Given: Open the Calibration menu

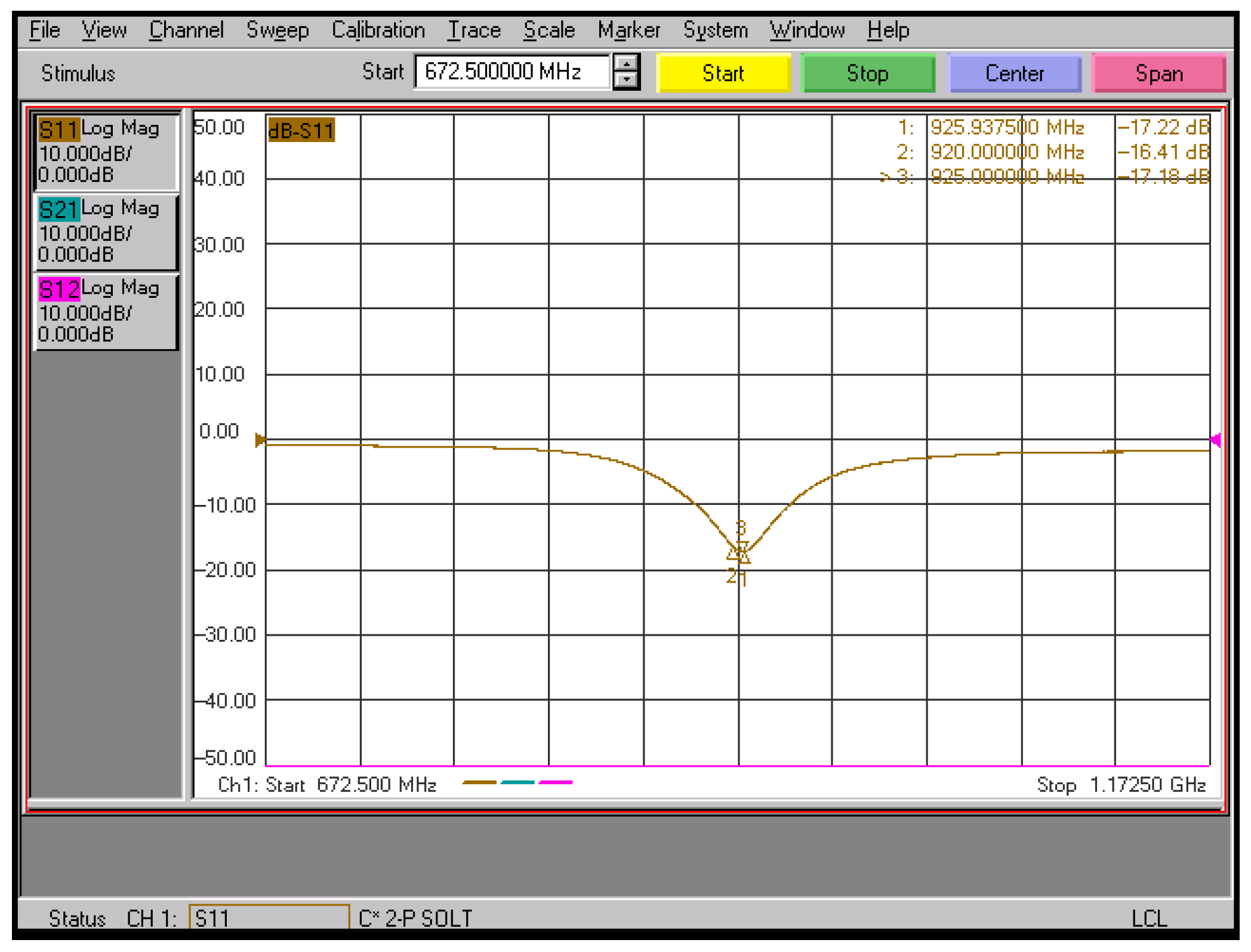Looking at the screenshot, I should (378, 29).
